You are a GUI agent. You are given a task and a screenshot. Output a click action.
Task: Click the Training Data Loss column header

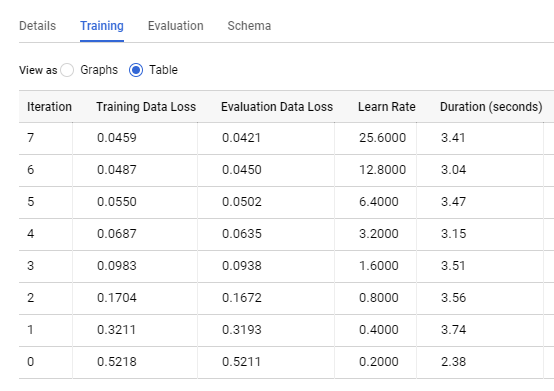146,107
